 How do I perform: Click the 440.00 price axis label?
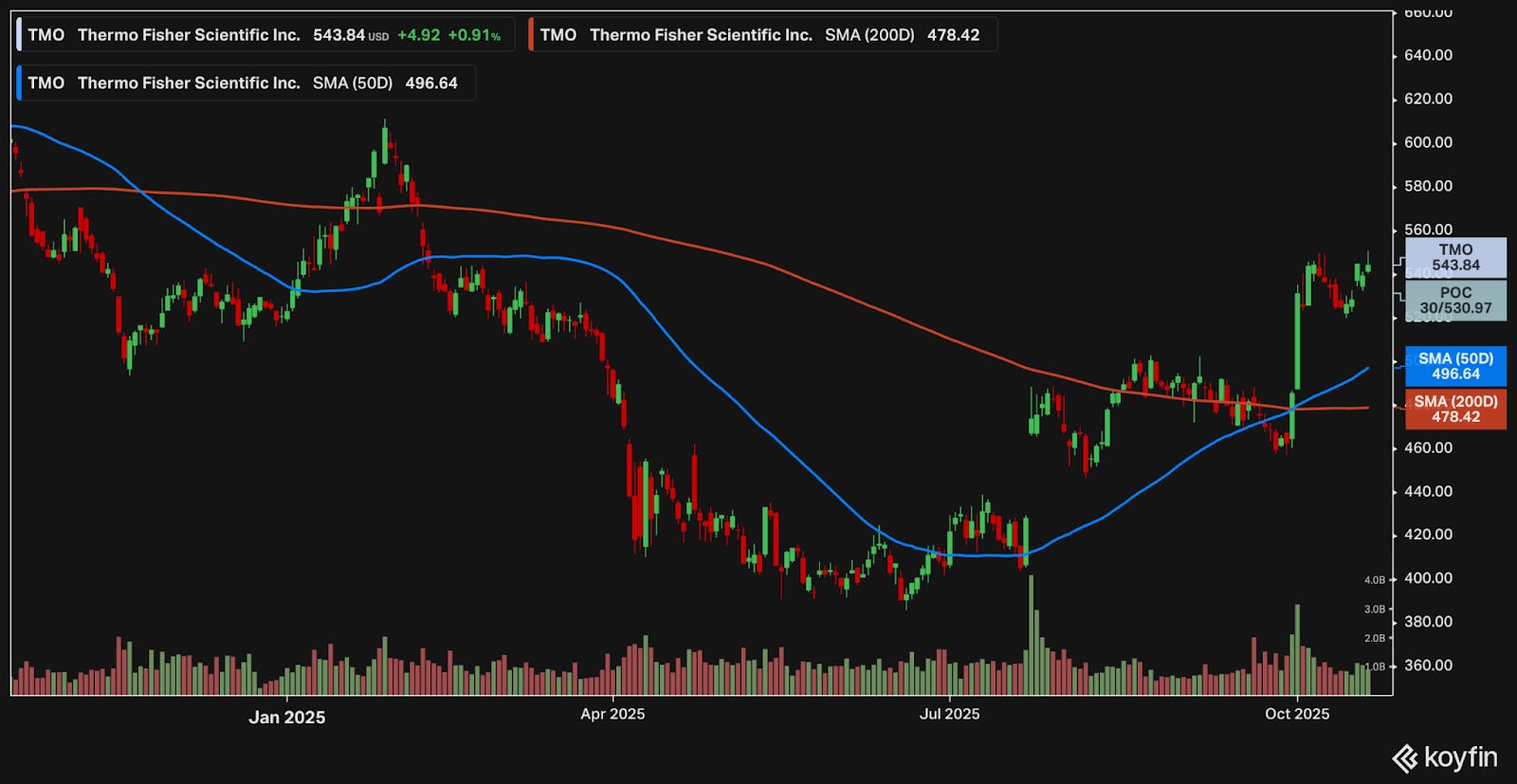coord(1428,491)
